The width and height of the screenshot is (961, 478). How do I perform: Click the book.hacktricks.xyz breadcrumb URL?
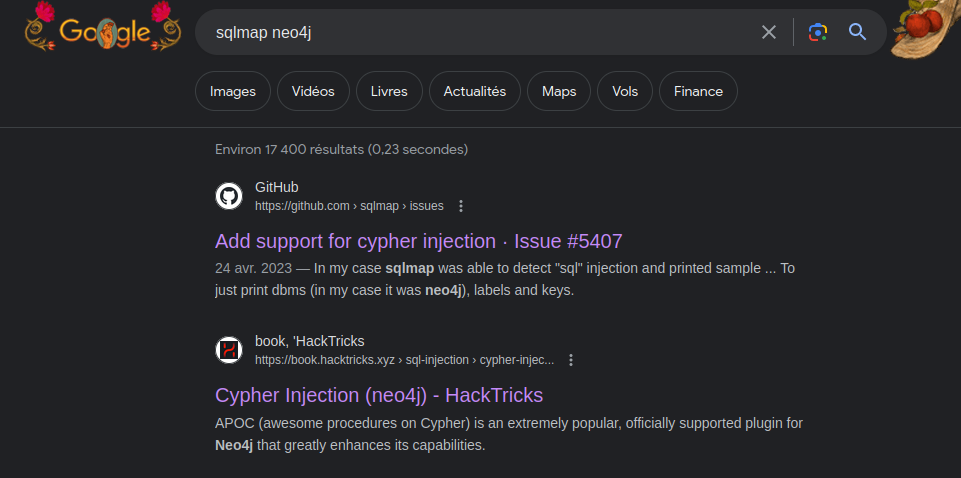404,360
